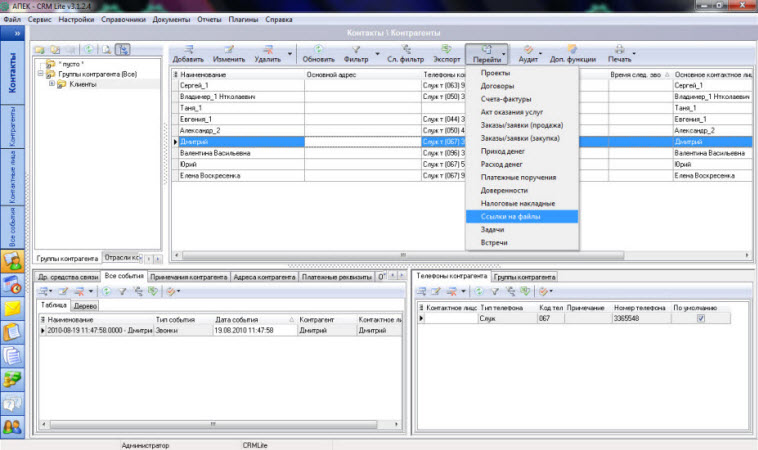Select Платежные поручения menu entry

[x=522, y=177]
